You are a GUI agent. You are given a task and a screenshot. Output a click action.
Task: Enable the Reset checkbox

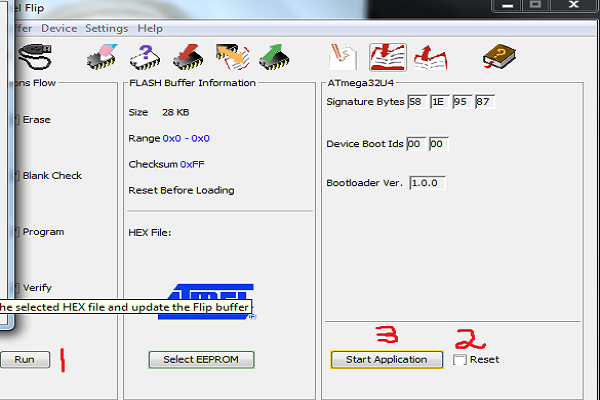click(460, 360)
